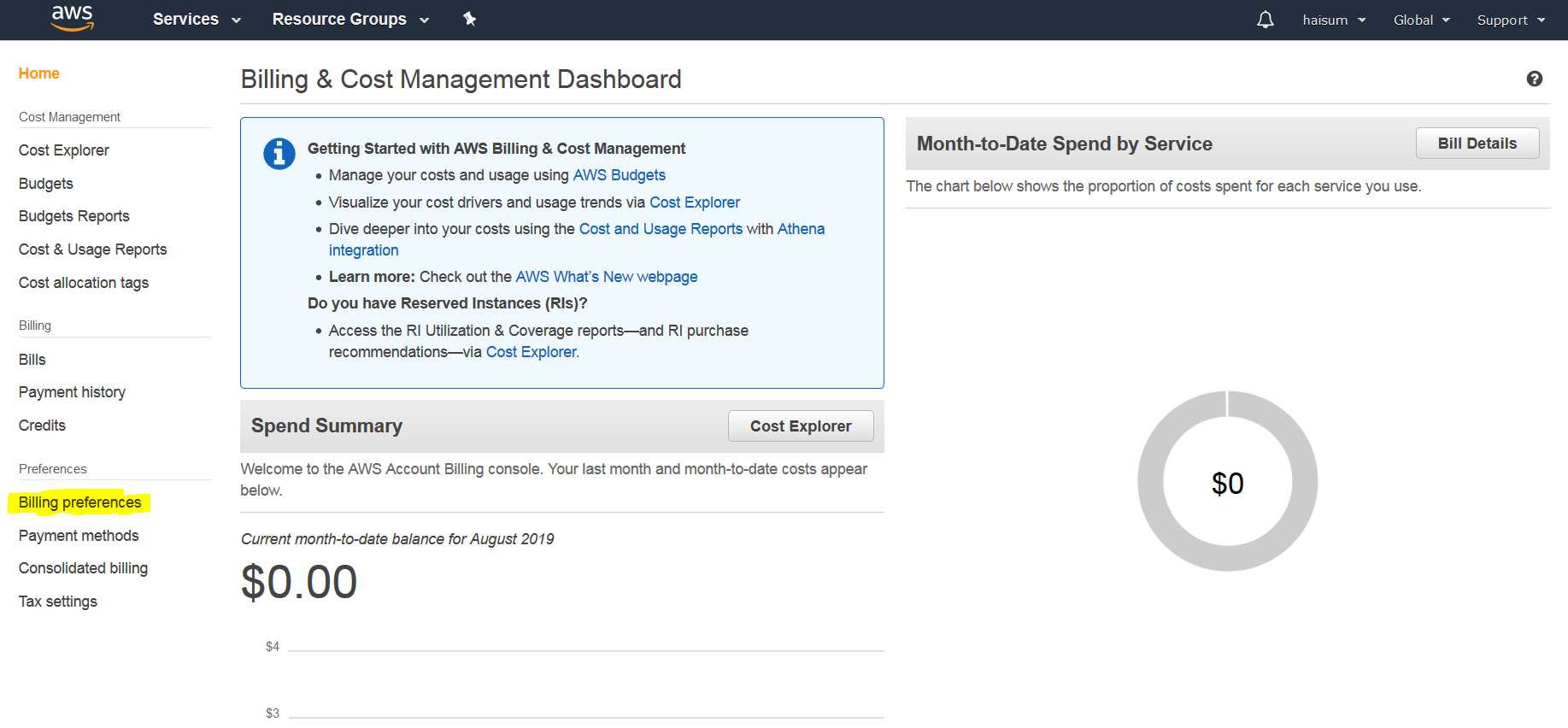Screen dimensions: 1568x728
Task: Open Billing preferences
Action: pos(80,502)
